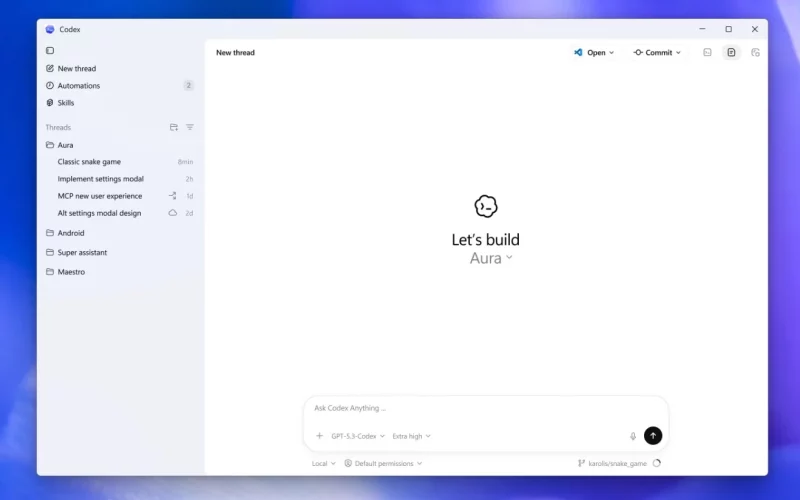The image size is (800, 500).
Task: Click the microphone voice input icon
Action: (x=633, y=436)
